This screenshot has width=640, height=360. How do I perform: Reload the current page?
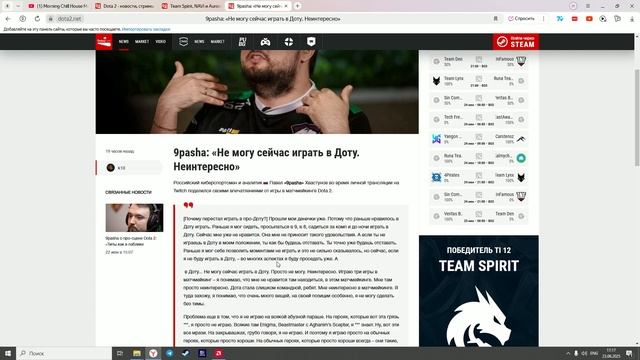(37, 19)
